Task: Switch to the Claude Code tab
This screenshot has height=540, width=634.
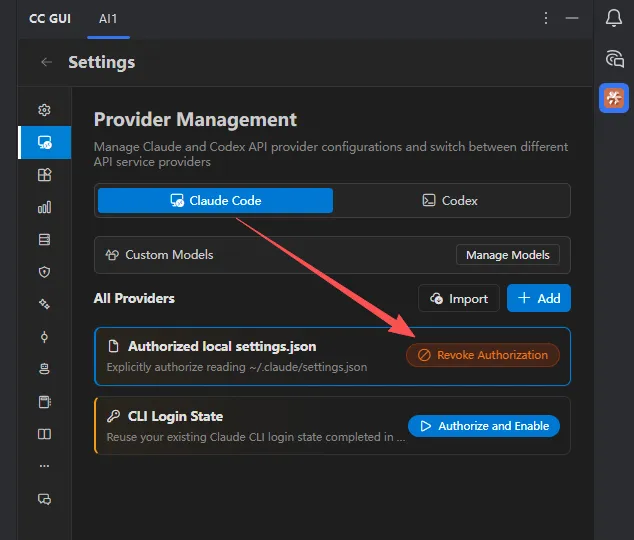Action: [215, 200]
